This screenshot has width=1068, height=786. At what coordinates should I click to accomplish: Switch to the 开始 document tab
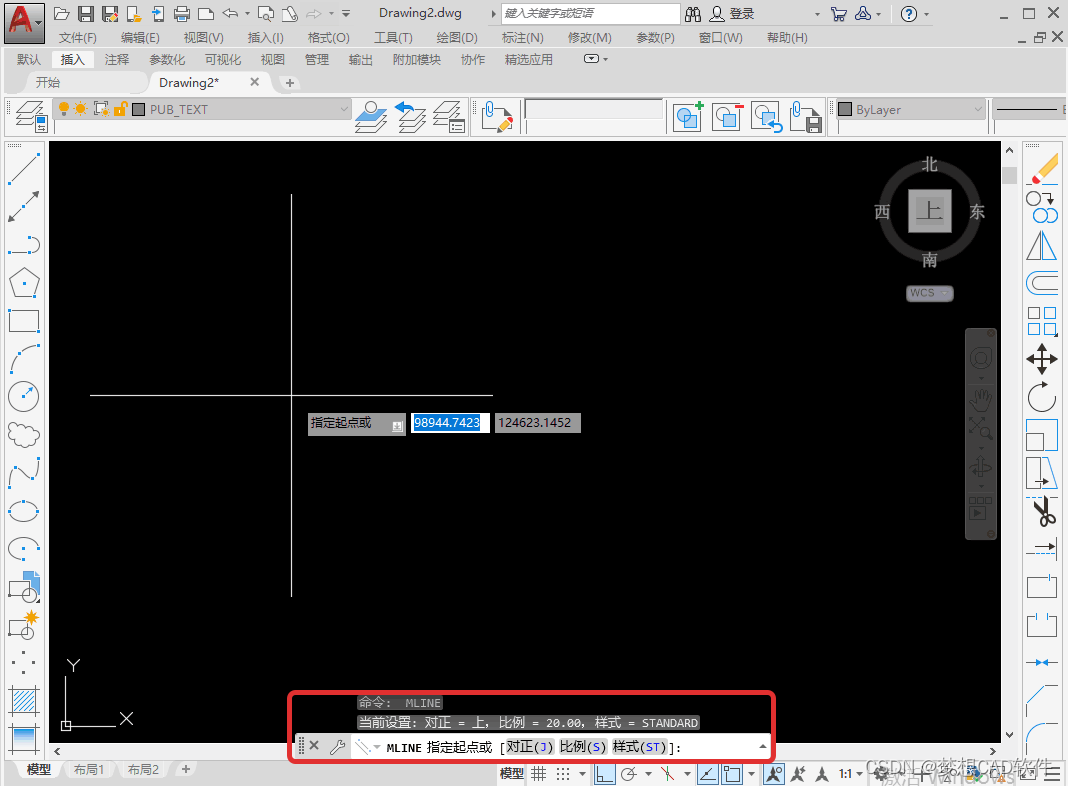tap(48, 82)
